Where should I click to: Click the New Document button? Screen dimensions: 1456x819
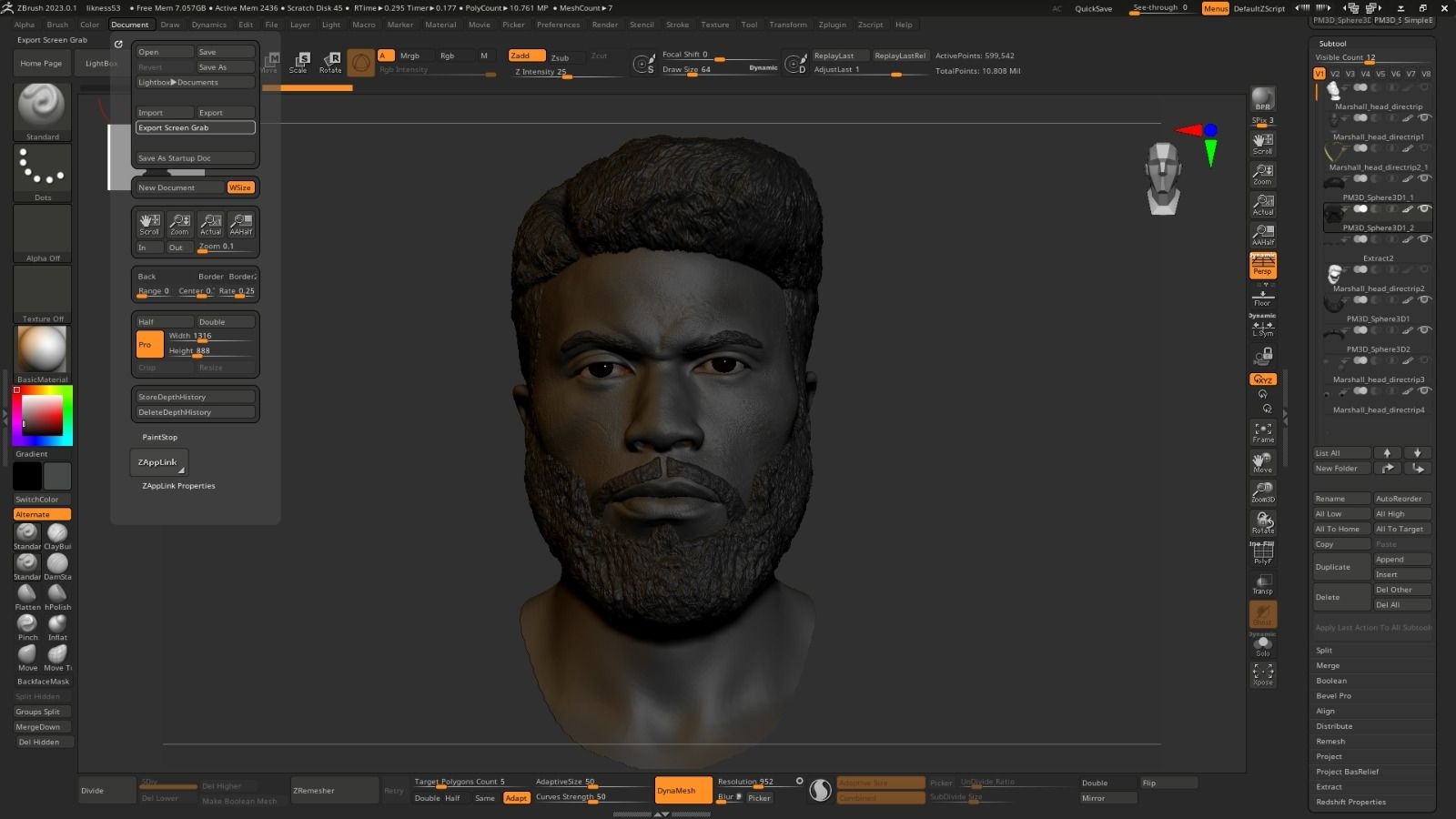point(180,187)
